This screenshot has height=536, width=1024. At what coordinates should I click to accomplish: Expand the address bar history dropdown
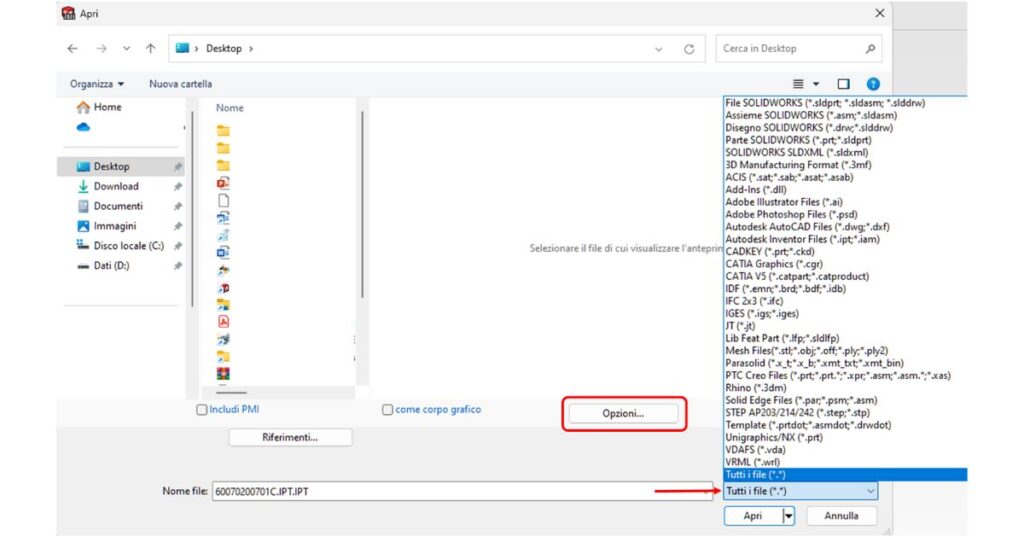click(x=658, y=49)
